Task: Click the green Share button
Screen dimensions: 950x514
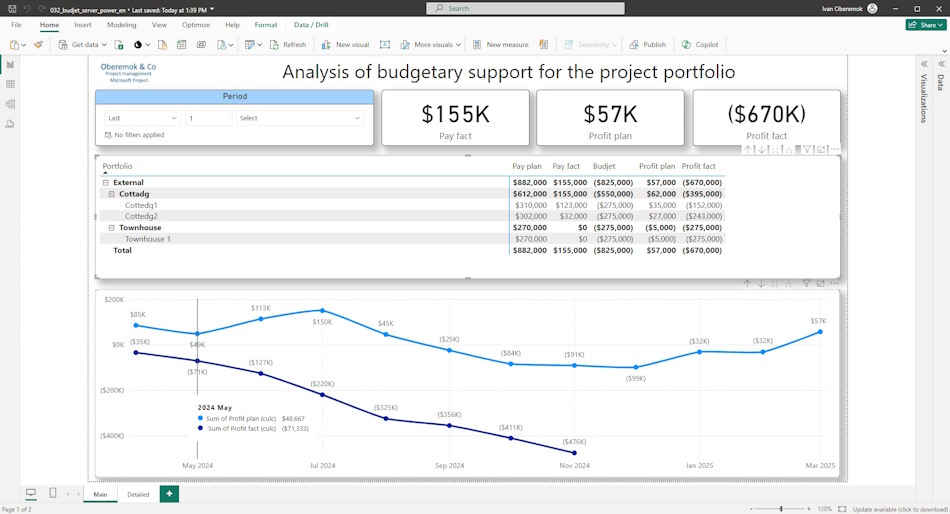Action: [926, 25]
